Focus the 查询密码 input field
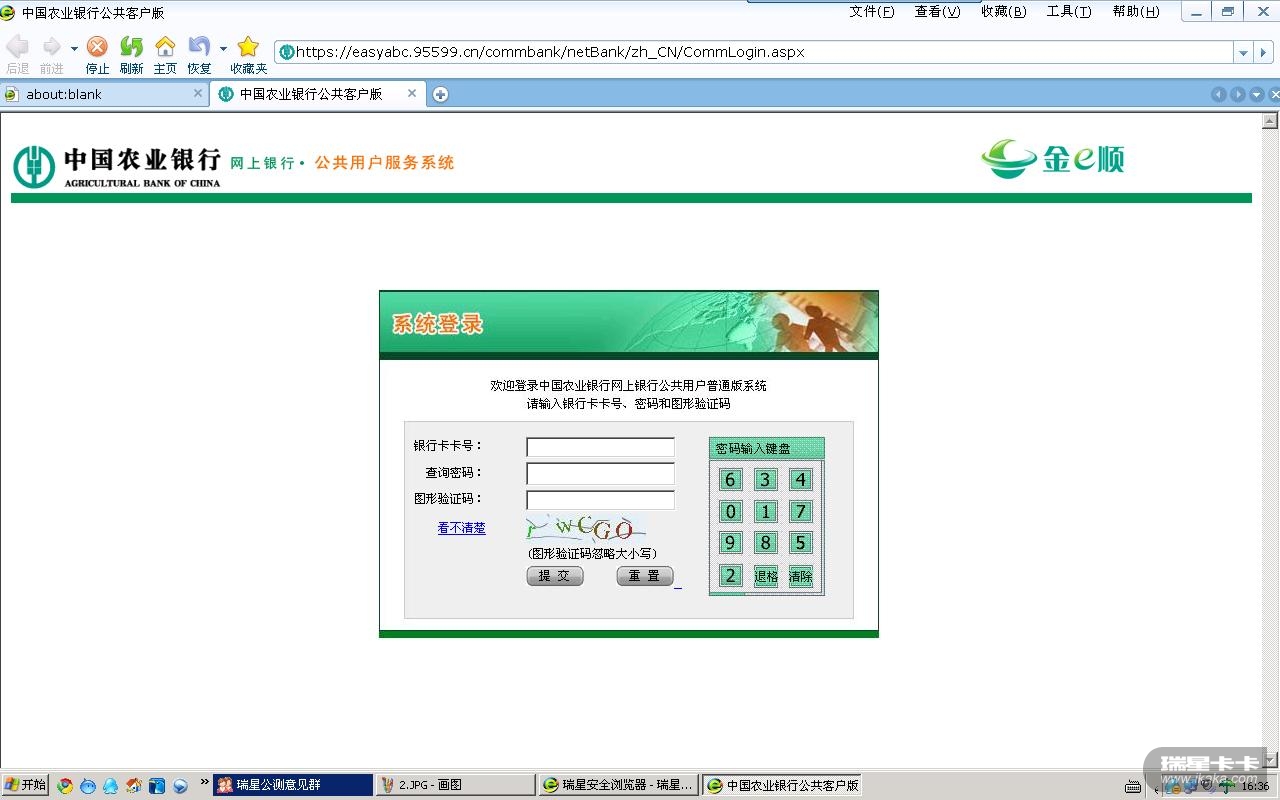The image size is (1280, 800). point(600,474)
